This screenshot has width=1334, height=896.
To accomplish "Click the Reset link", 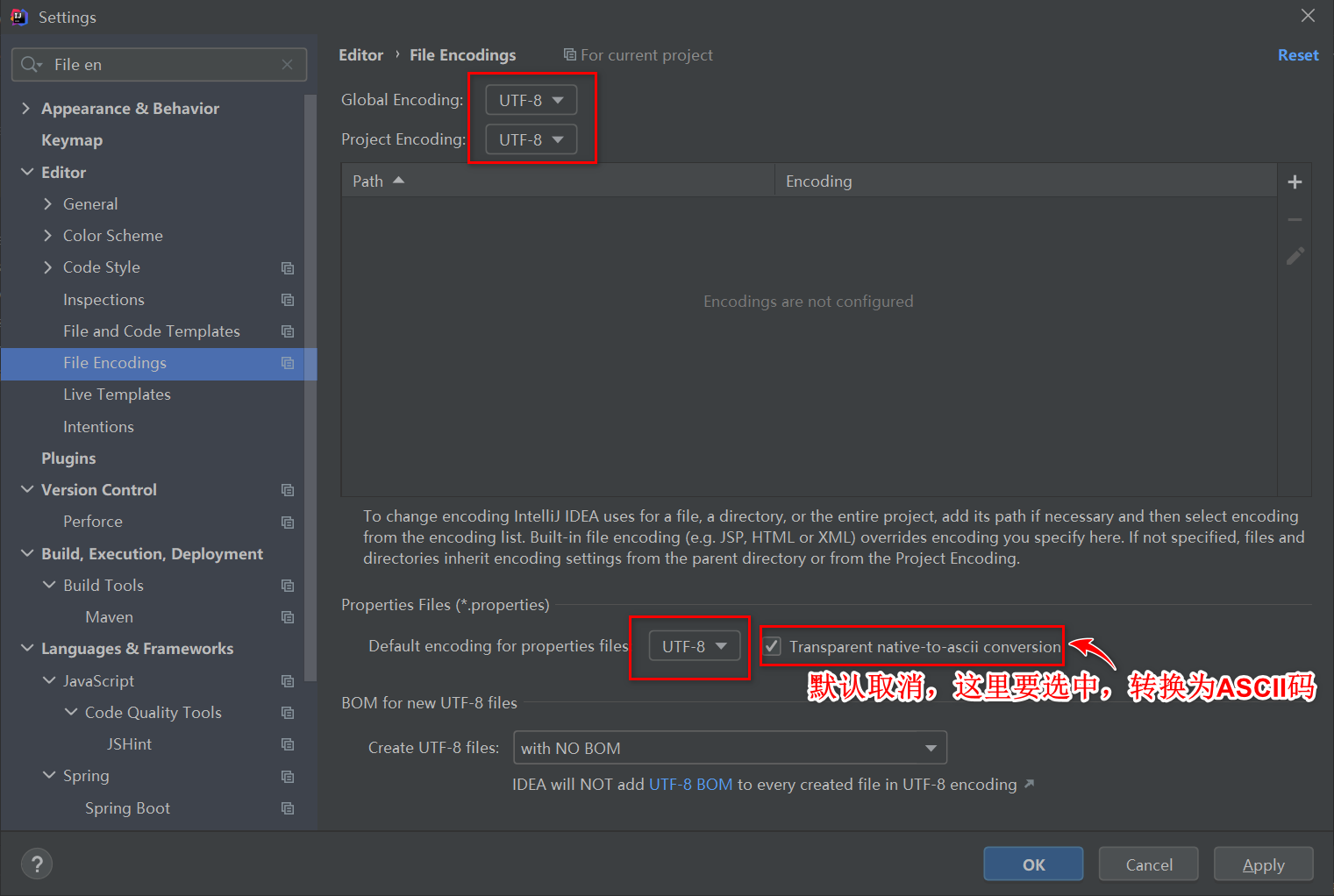I will tap(1298, 54).
